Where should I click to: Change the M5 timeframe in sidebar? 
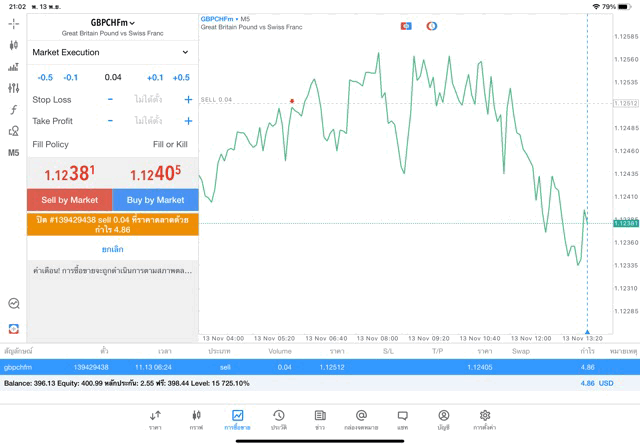tap(13, 153)
